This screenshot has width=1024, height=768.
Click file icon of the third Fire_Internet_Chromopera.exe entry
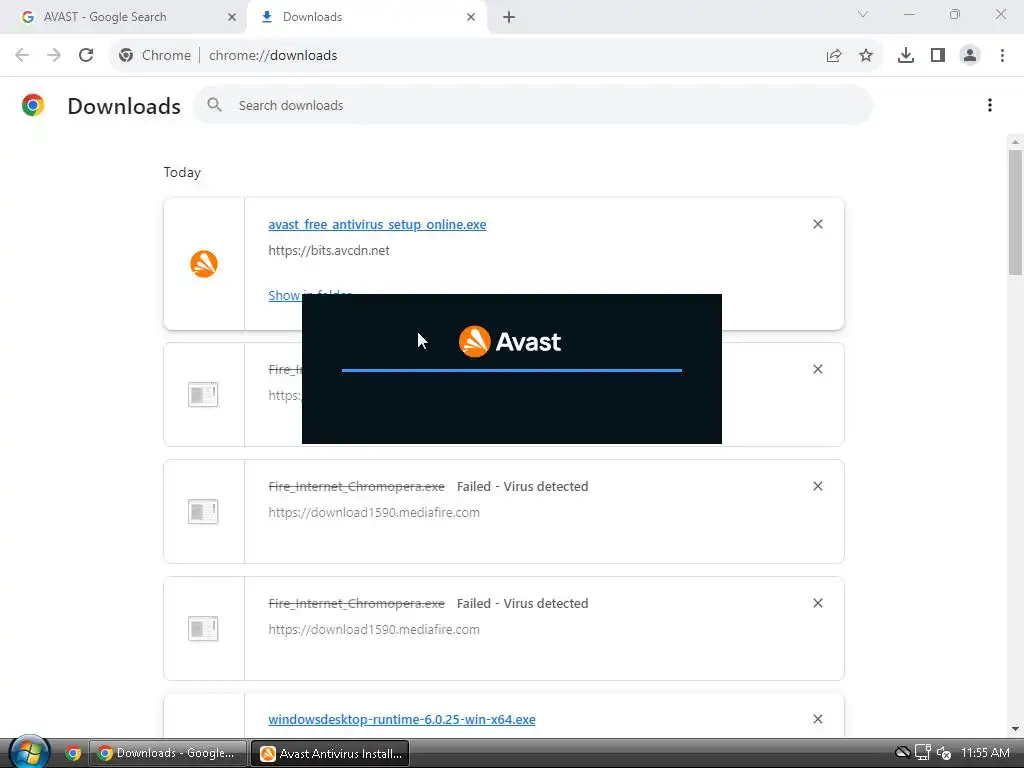point(203,628)
